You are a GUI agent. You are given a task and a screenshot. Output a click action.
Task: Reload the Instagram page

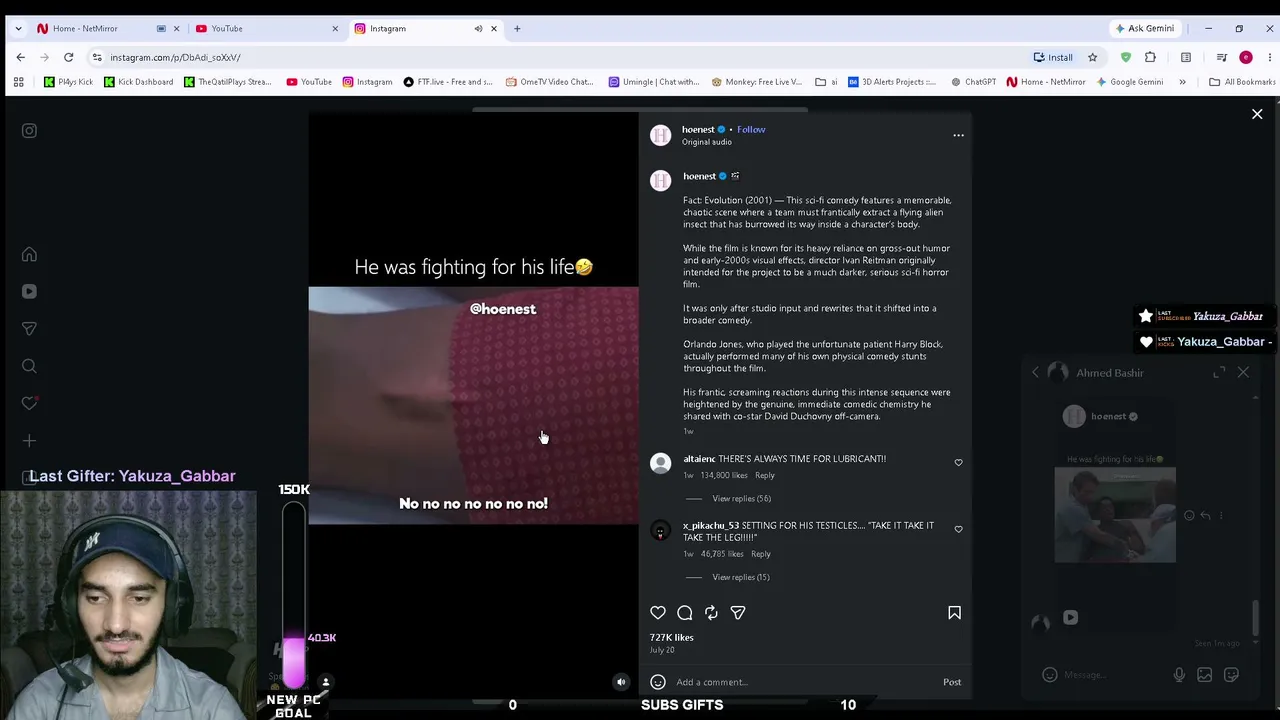coord(68,57)
